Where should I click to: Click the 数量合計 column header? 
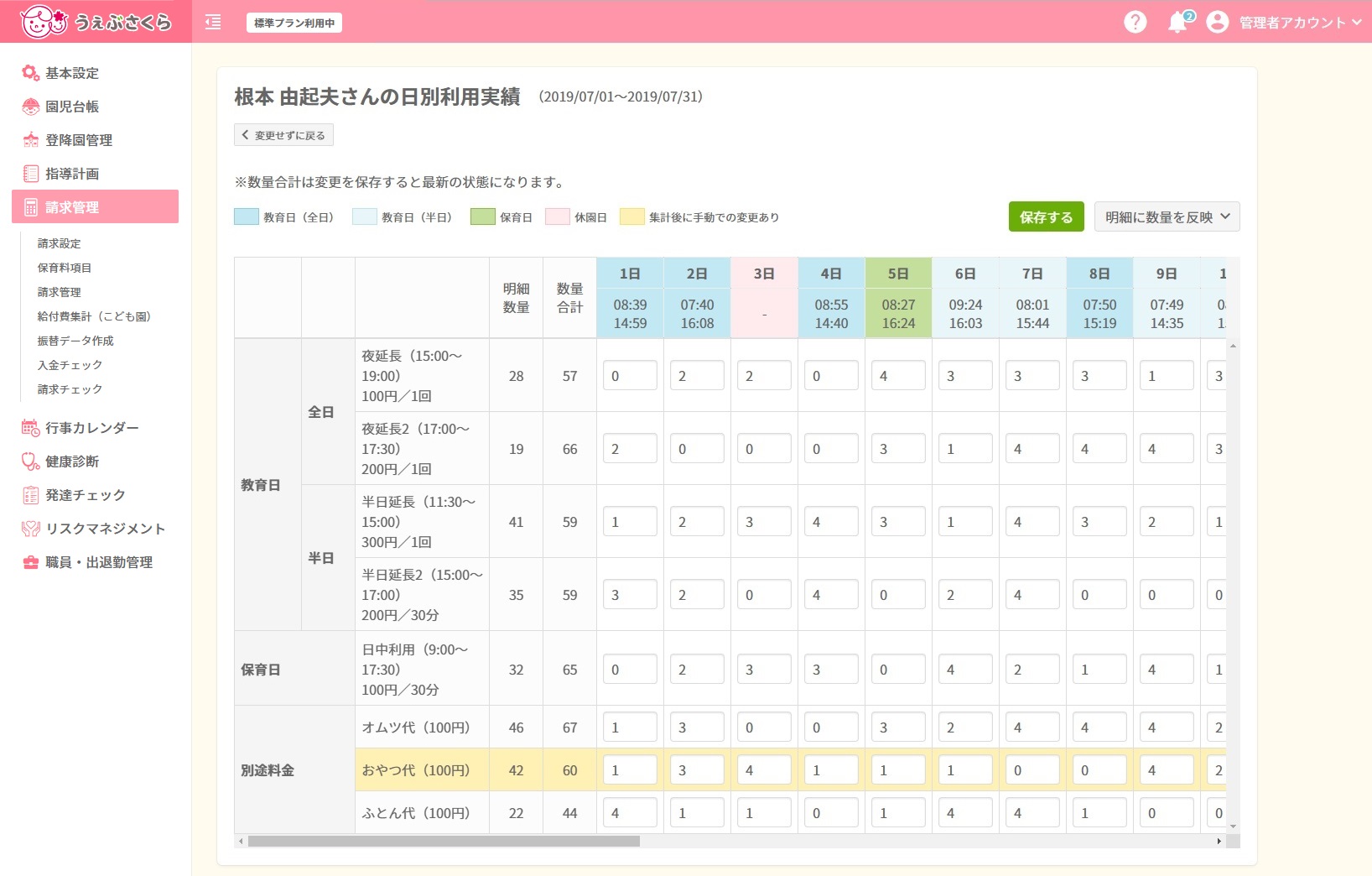[x=569, y=298]
